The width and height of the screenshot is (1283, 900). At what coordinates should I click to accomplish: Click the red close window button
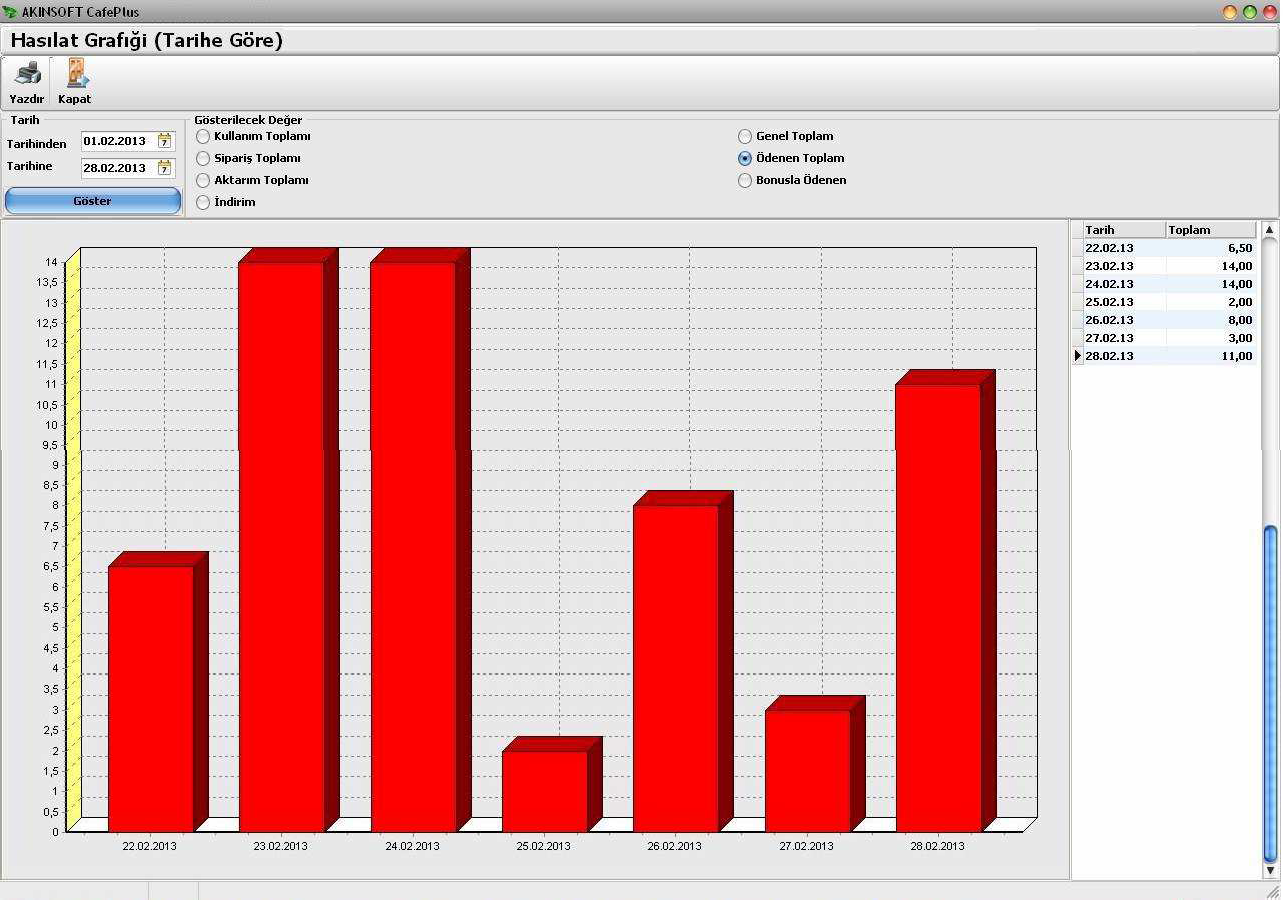pyautogui.click(x=1269, y=12)
